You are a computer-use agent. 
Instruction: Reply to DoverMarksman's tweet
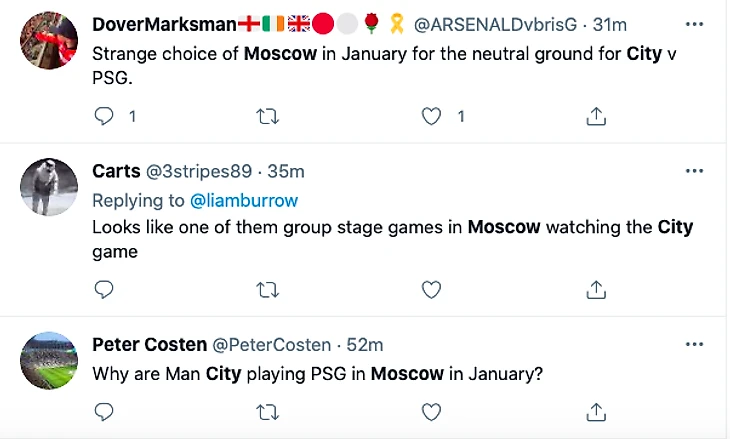click(104, 117)
